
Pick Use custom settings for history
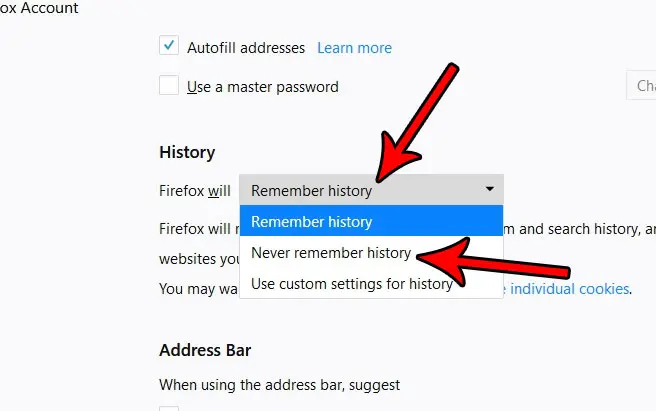tap(371, 283)
